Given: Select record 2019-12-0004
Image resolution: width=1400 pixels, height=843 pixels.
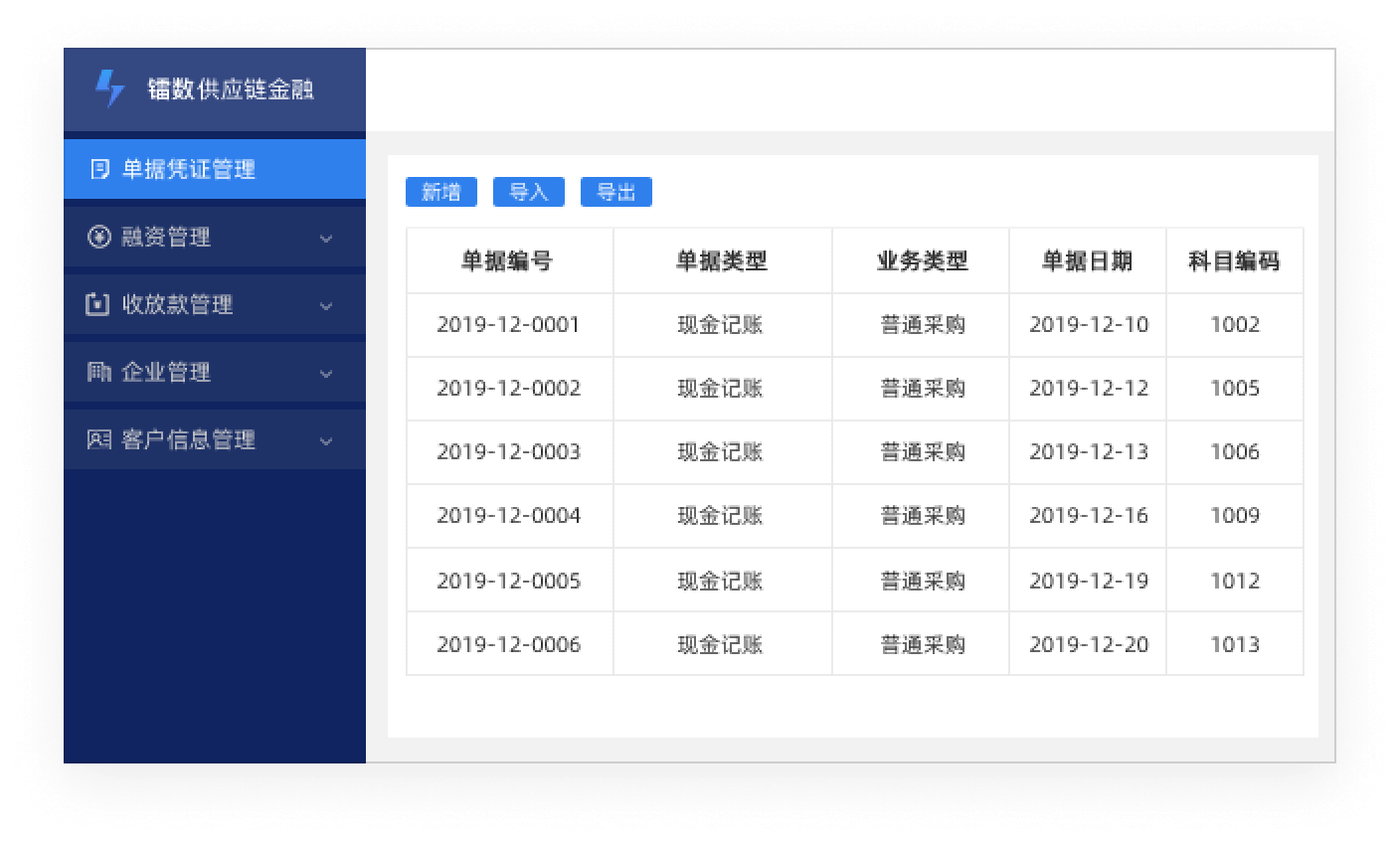Looking at the screenshot, I should 508,516.
